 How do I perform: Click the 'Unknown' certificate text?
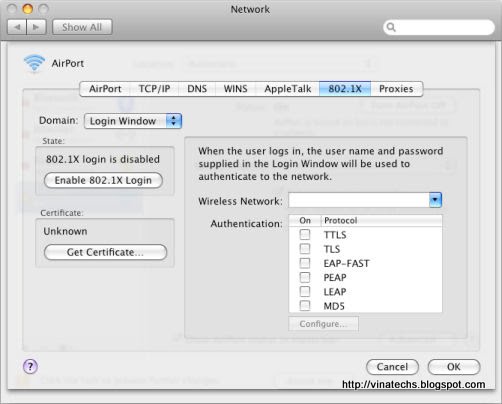65,231
